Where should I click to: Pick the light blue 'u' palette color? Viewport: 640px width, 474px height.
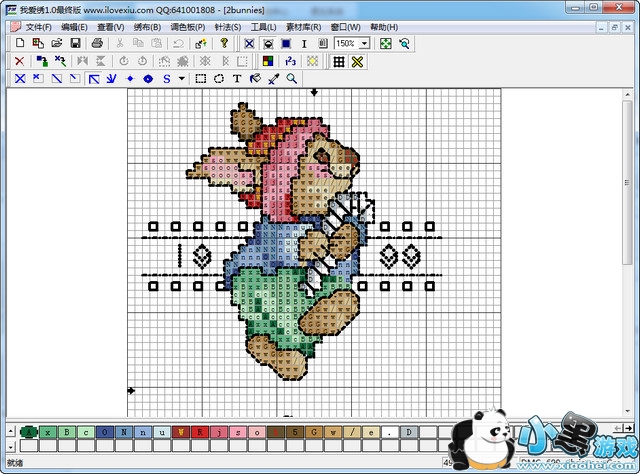pos(162,432)
